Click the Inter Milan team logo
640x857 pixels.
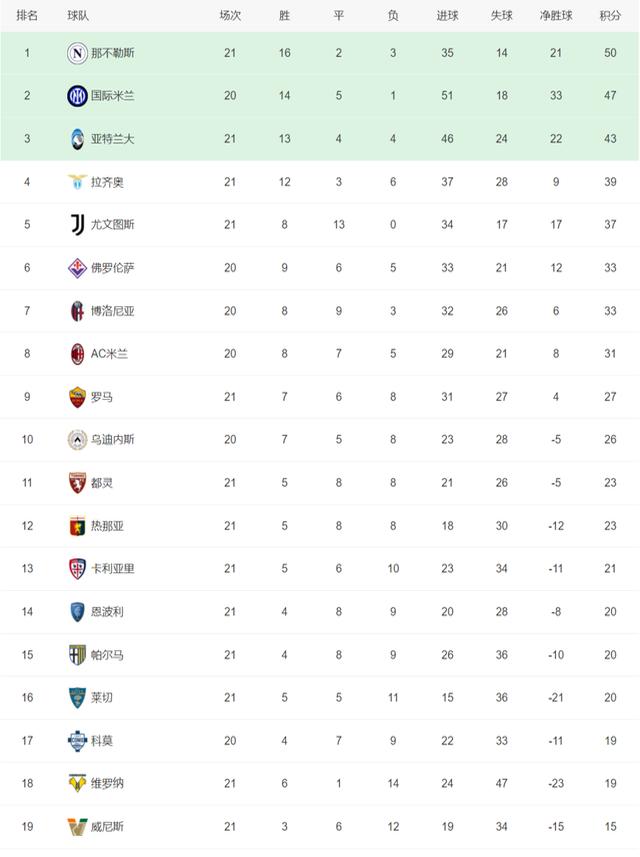[77, 96]
